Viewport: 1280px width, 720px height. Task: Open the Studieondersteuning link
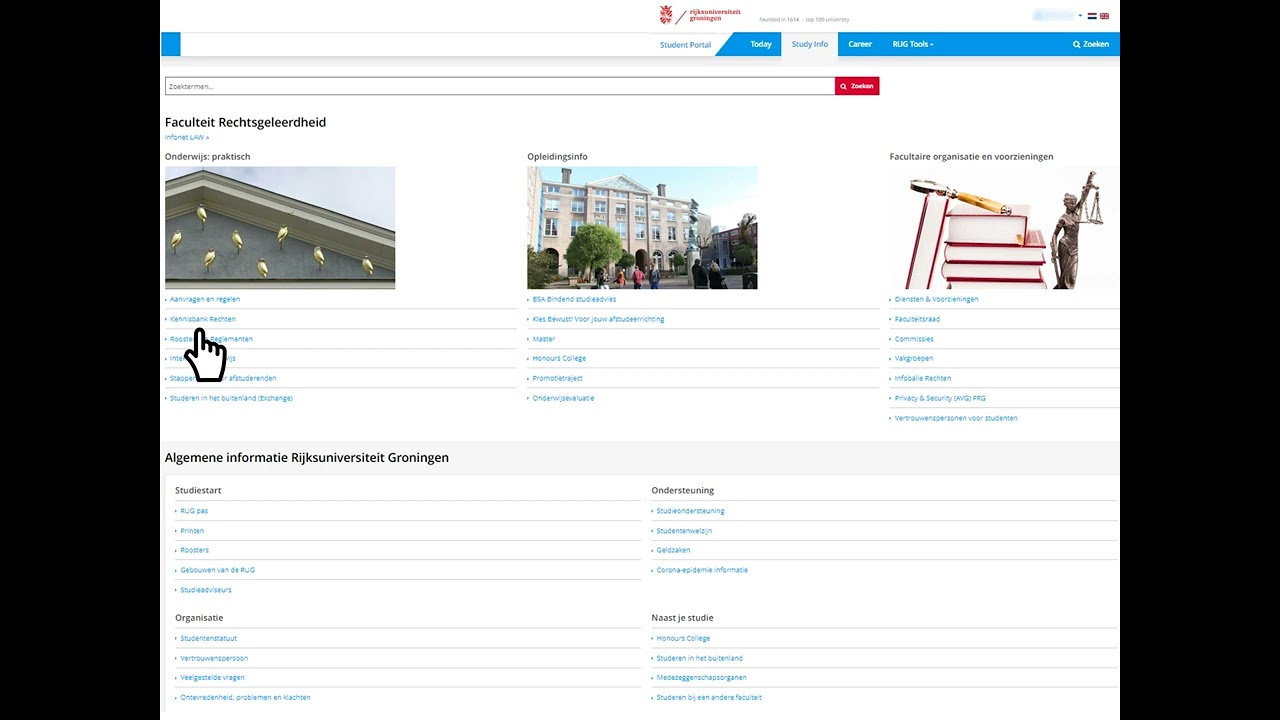pyautogui.click(x=690, y=511)
